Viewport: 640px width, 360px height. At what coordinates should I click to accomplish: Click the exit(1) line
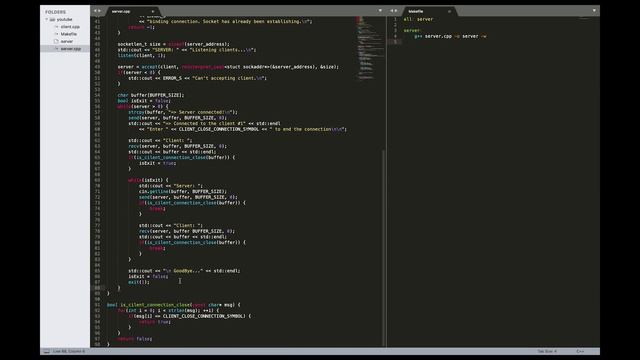pyautogui.click(x=139, y=282)
